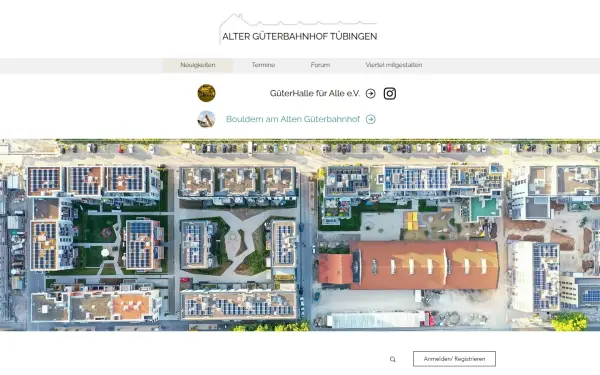Open the Forum menu item
This screenshot has width=600, height=375.
tap(320, 65)
